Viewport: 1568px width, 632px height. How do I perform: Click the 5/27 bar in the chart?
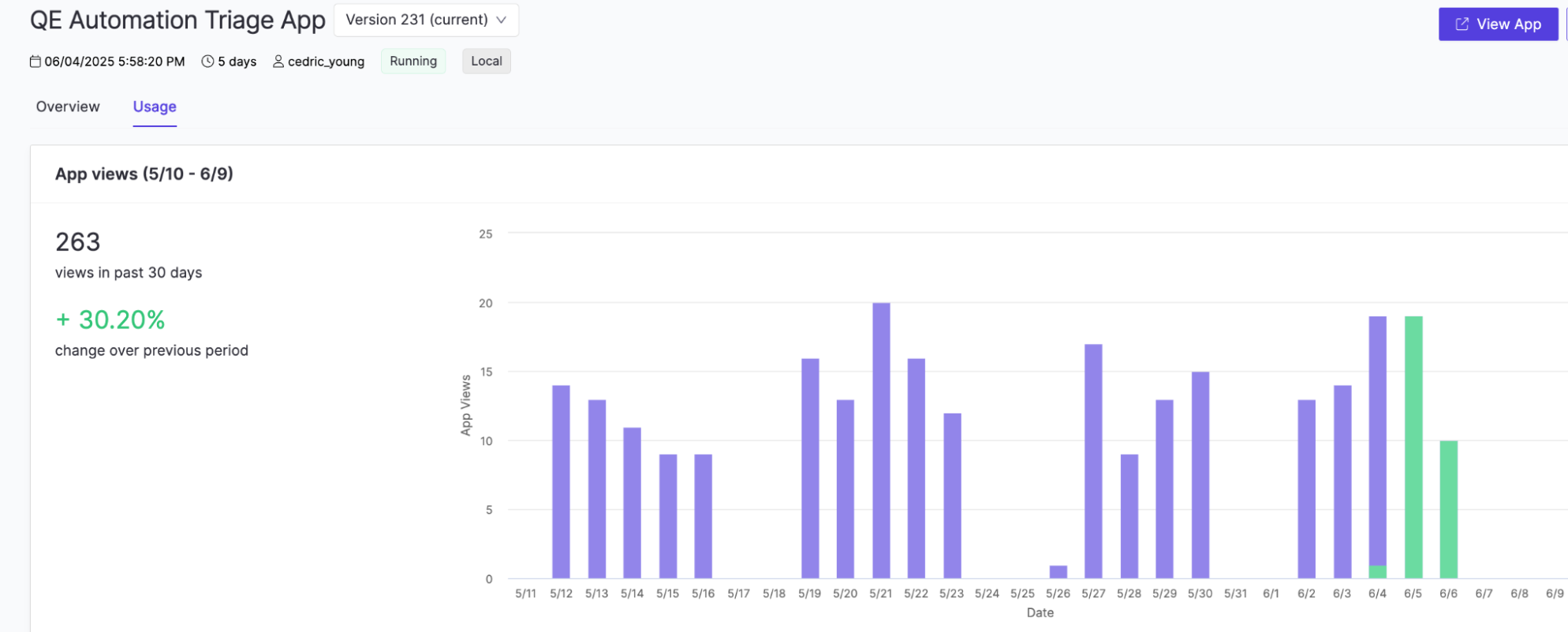[x=1093, y=462]
